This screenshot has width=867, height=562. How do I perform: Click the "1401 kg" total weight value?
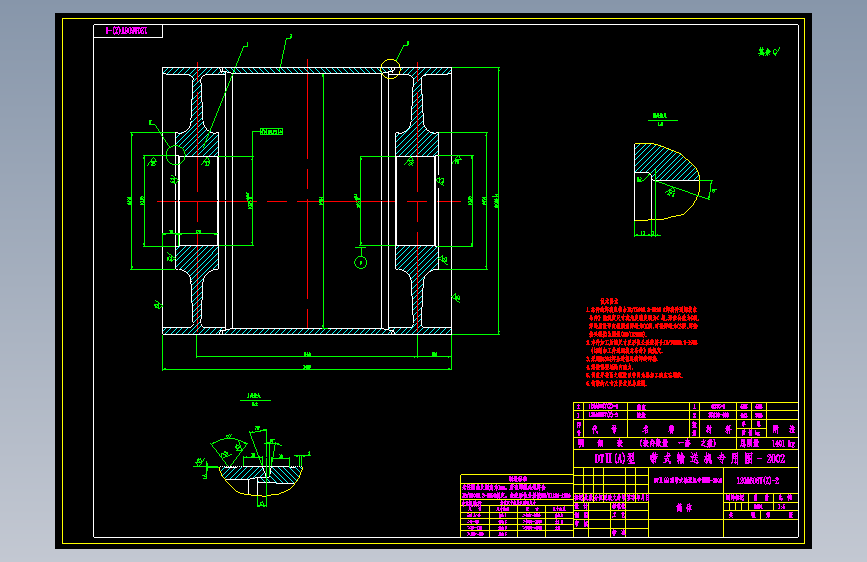tap(783, 444)
